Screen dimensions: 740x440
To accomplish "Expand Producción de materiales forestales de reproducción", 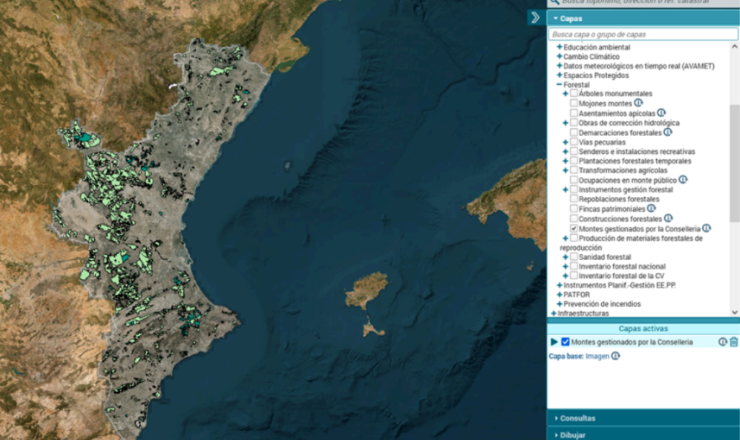I will (x=565, y=238).
